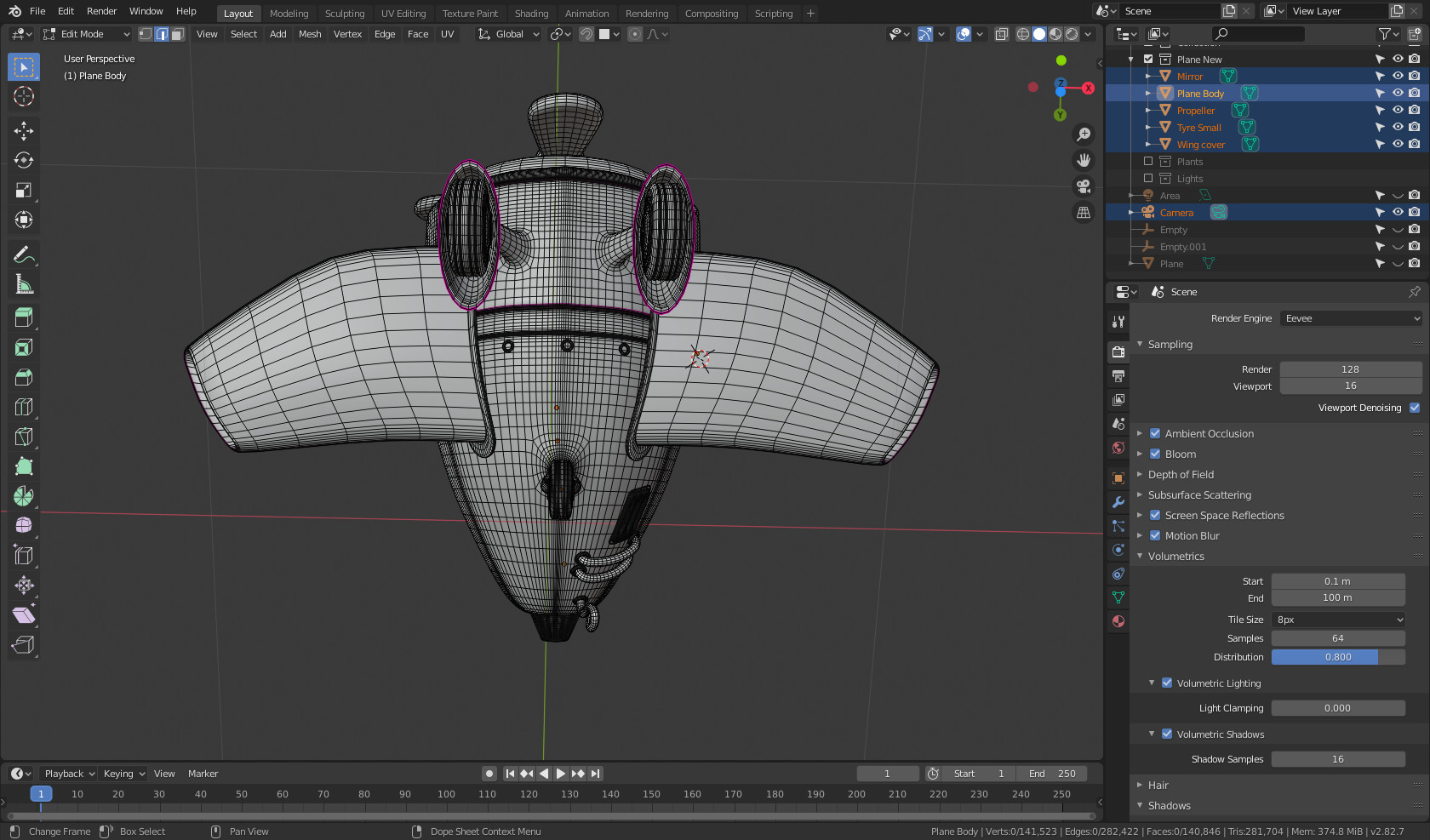Toggle proportional editing icon

pyautogui.click(x=634, y=34)
